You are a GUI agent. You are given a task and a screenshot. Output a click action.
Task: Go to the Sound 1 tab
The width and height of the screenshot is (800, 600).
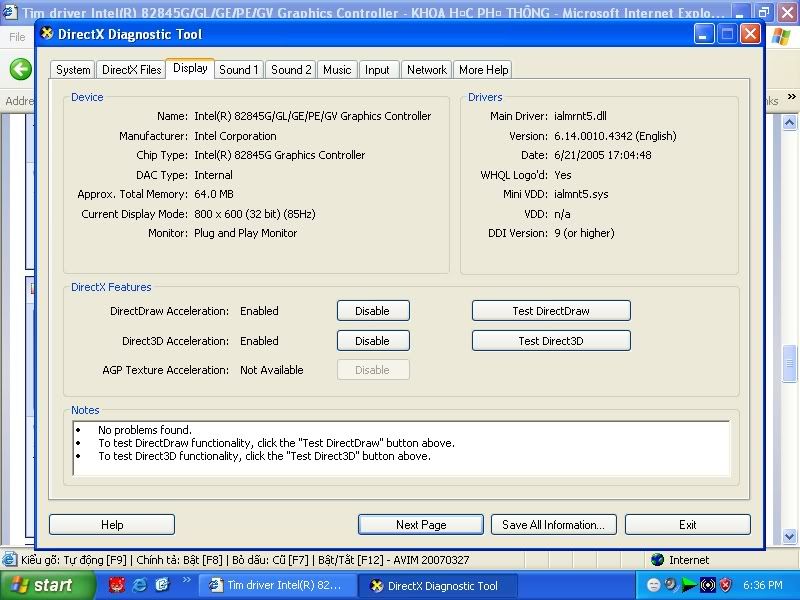pos(238,70)
